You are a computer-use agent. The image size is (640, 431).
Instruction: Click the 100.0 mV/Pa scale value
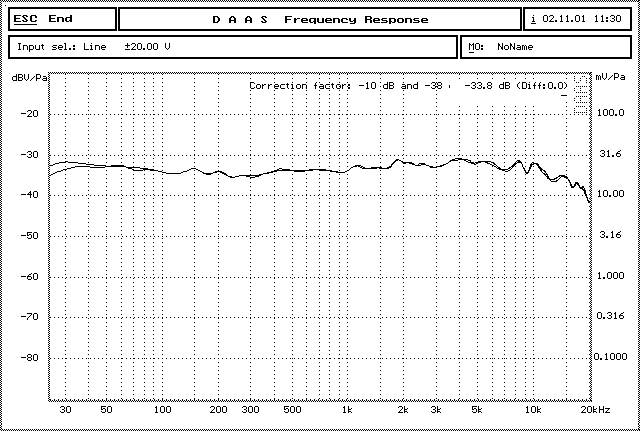pos(610,113)
